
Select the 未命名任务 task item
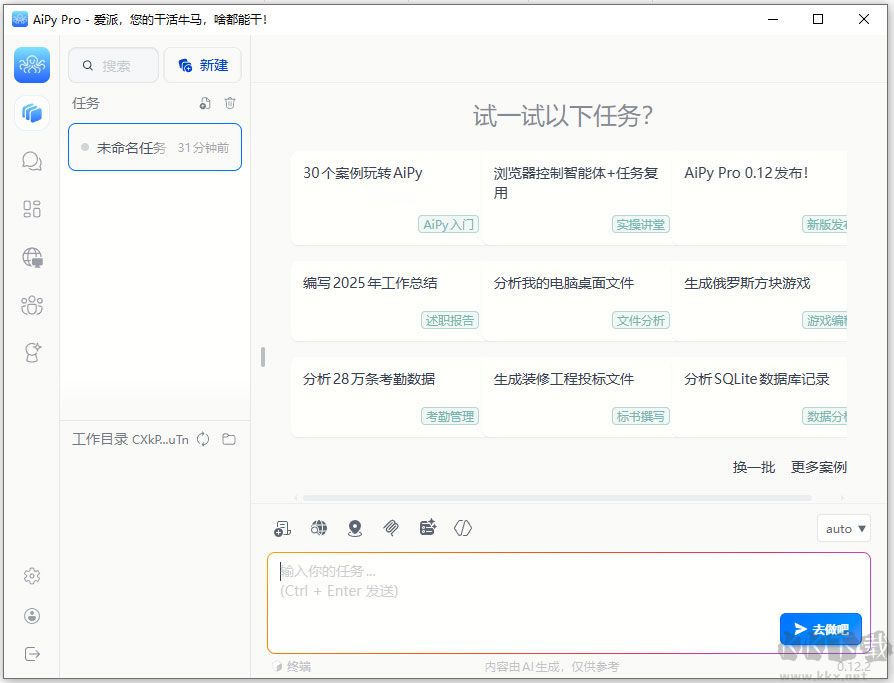(155, 147)
